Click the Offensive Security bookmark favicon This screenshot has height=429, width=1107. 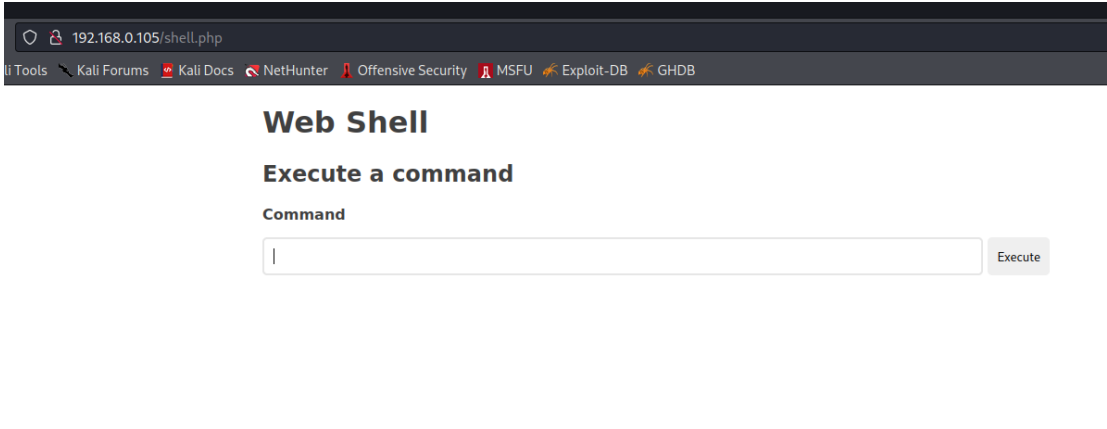coord(346,71)
